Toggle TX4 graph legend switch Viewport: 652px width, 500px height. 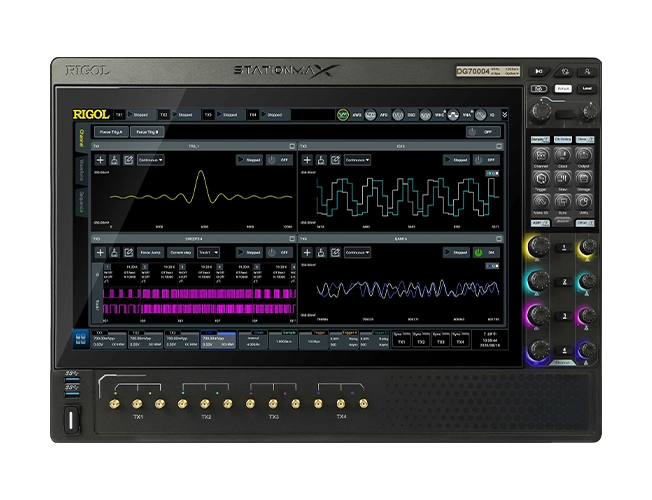492,266
